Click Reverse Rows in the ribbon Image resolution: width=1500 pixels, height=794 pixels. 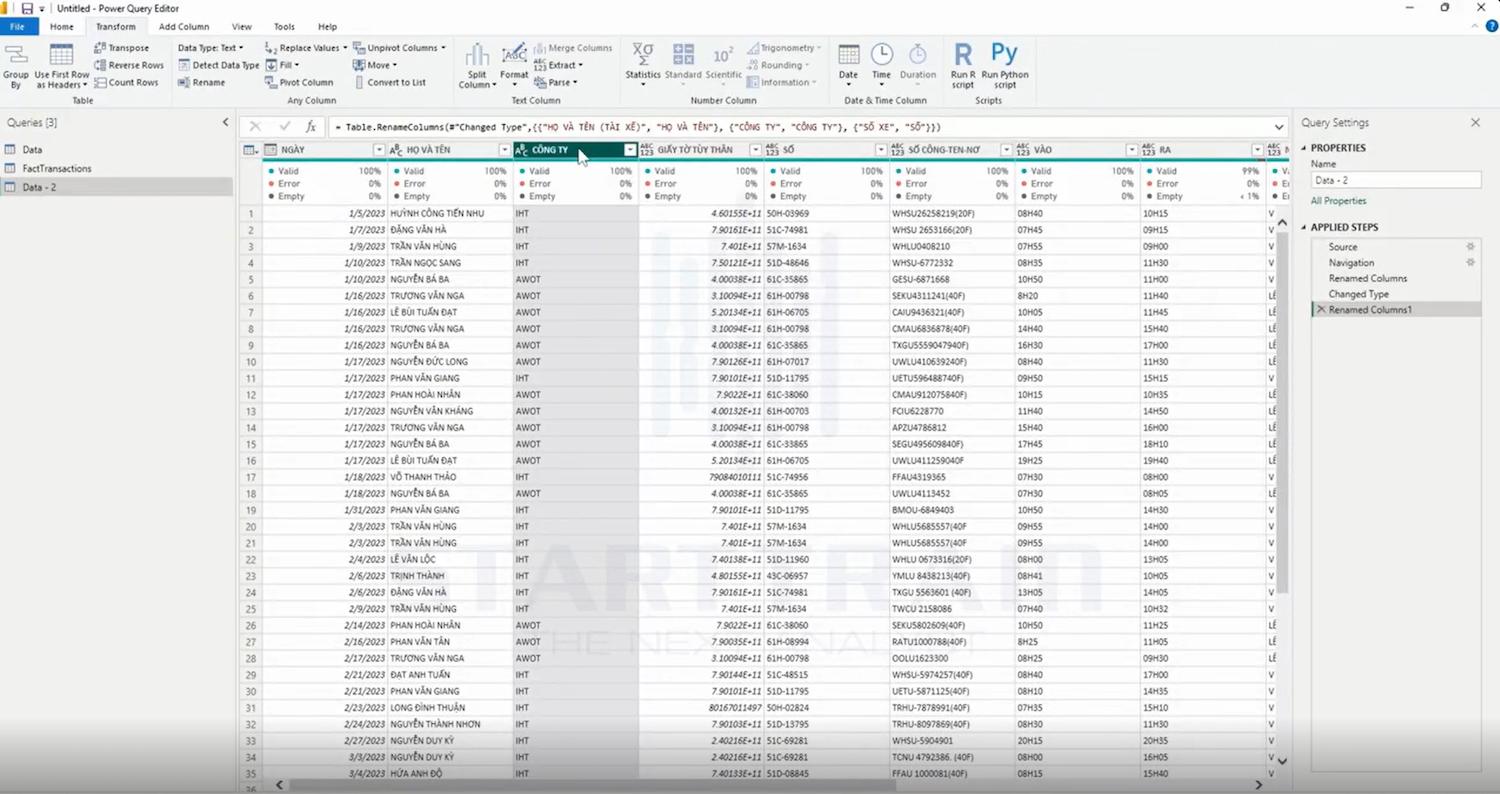tap(129, 65)
